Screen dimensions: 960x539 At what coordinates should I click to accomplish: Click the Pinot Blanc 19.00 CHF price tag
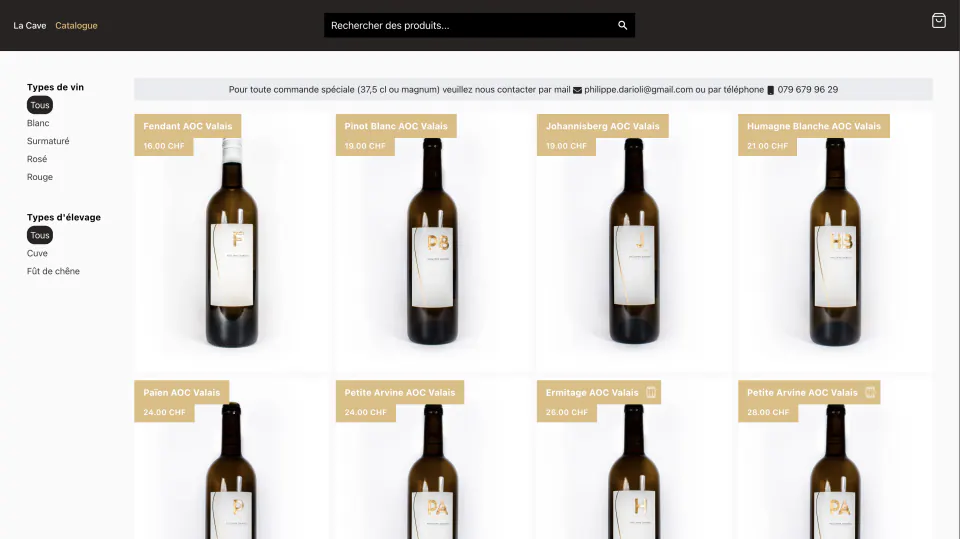pos(365,146)
